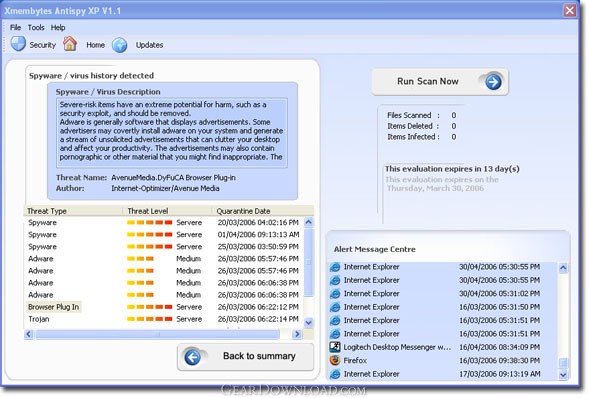Screen dimensions: 589x398
Task: Click the Files Scanned count
Action: tap(454, 115)
